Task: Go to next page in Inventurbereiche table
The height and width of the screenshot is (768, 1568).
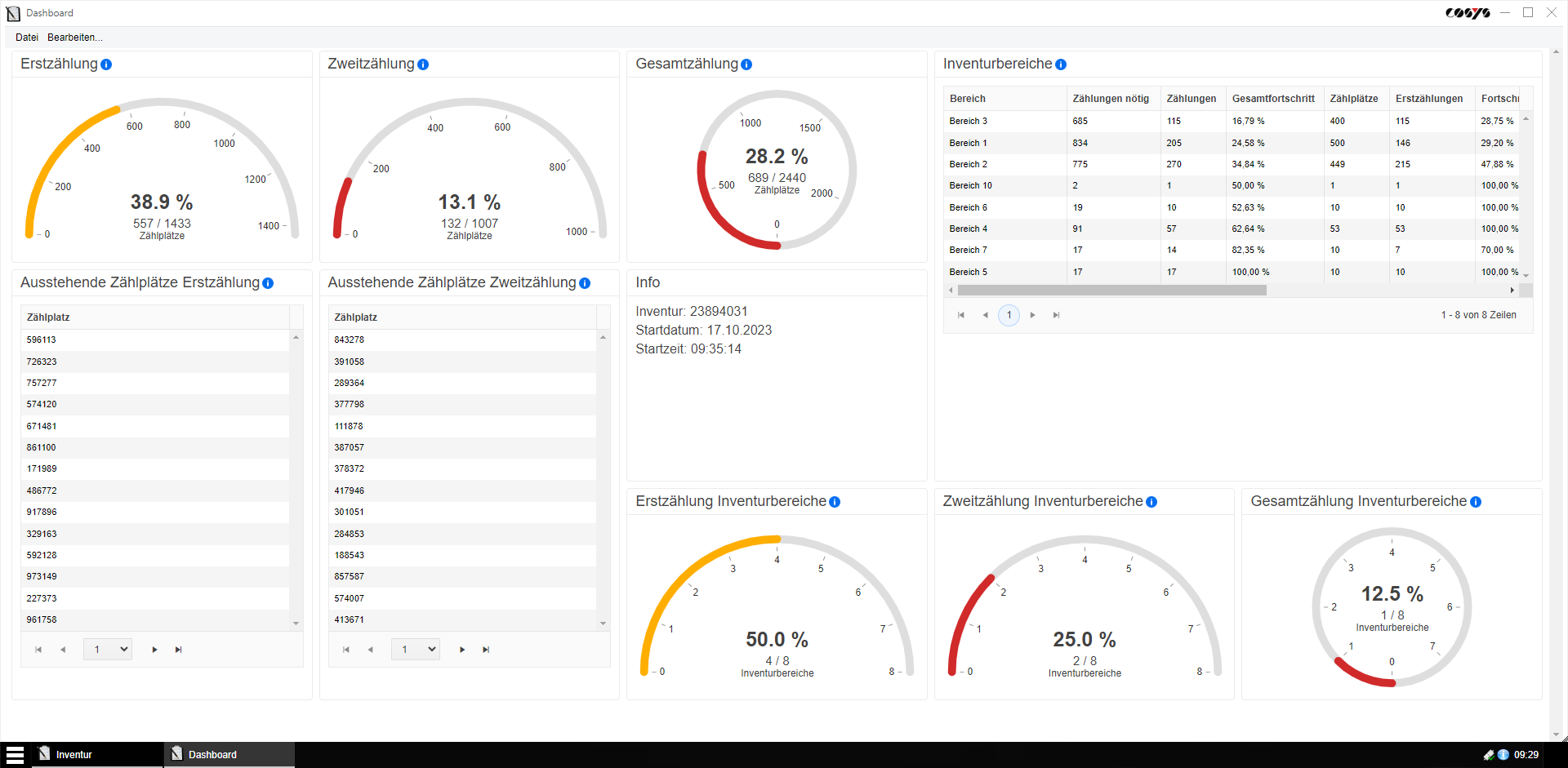Action: (1032, 315)
